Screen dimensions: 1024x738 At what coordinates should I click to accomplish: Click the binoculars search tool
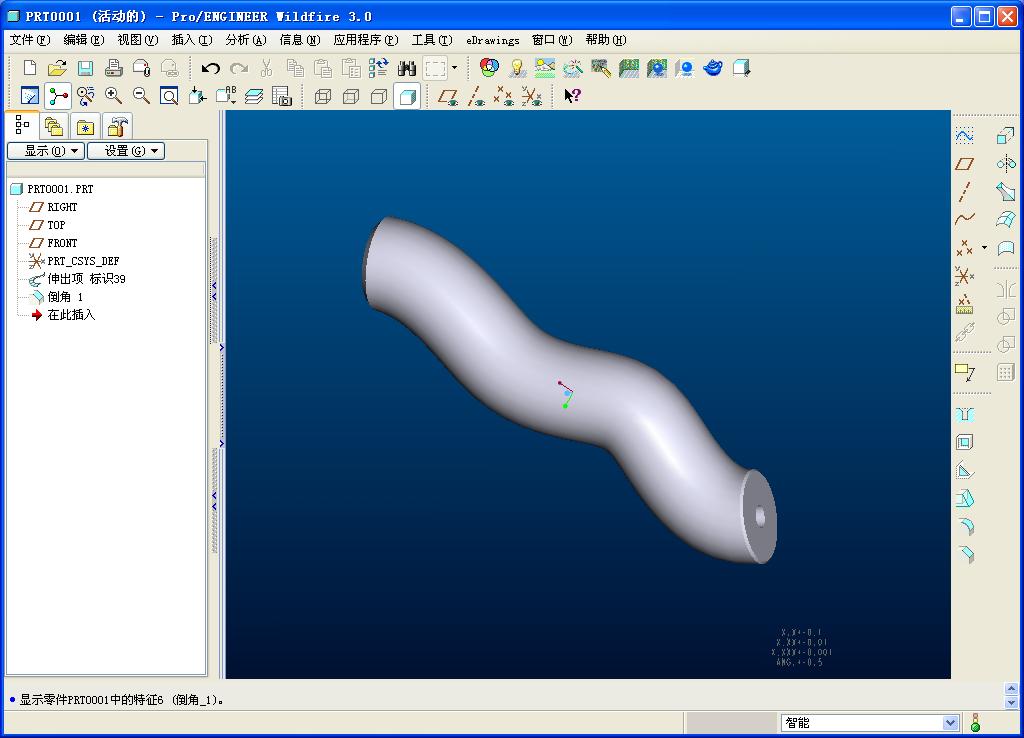tap(407, 68)
